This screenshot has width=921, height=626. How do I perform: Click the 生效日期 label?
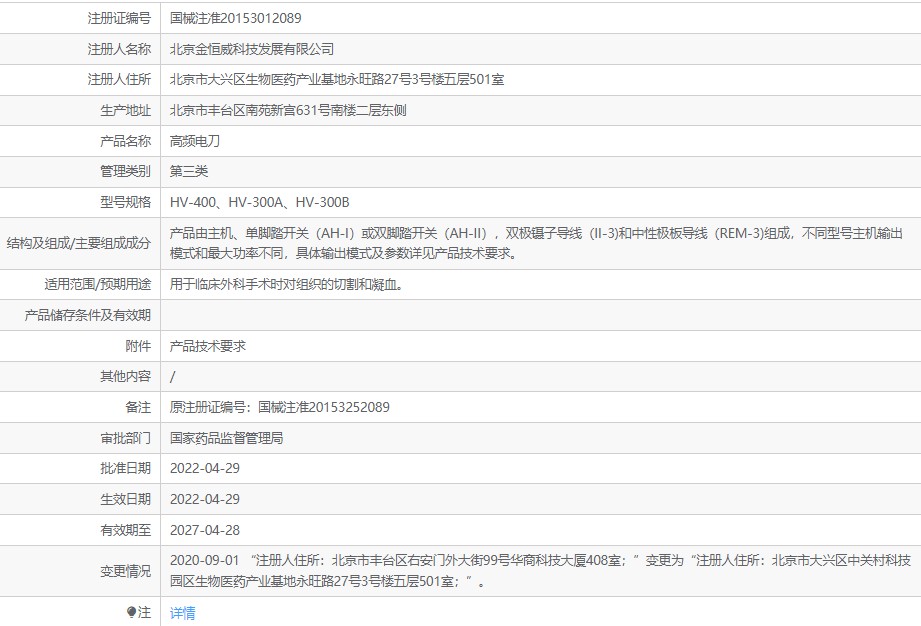[x=126, y=499]
